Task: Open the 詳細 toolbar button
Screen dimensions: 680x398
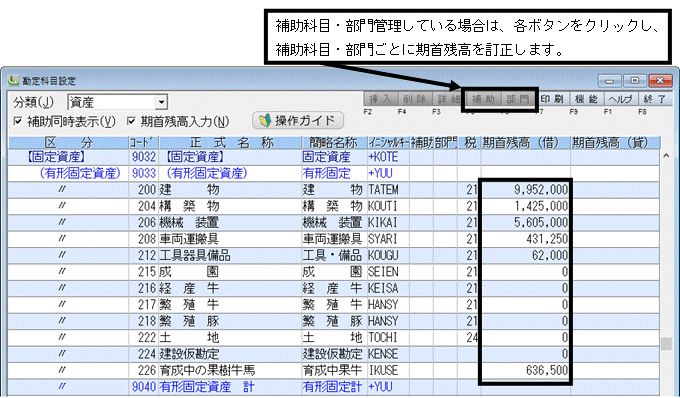Action: pos(448,99)
